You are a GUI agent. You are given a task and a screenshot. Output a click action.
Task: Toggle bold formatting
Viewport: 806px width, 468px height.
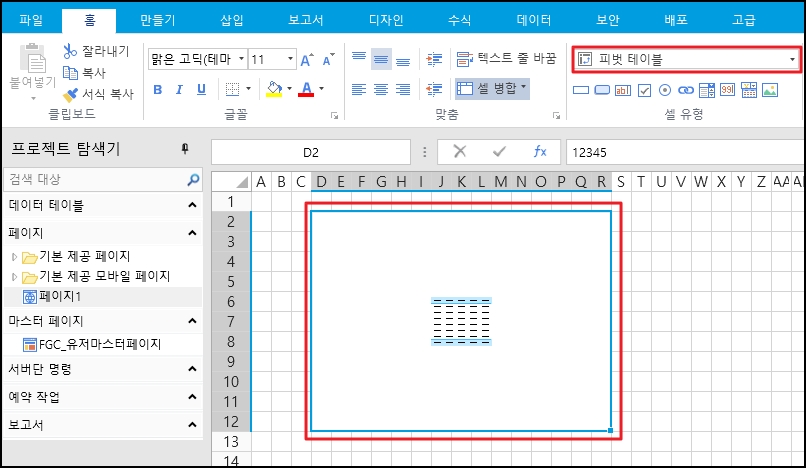pos(158,90)
